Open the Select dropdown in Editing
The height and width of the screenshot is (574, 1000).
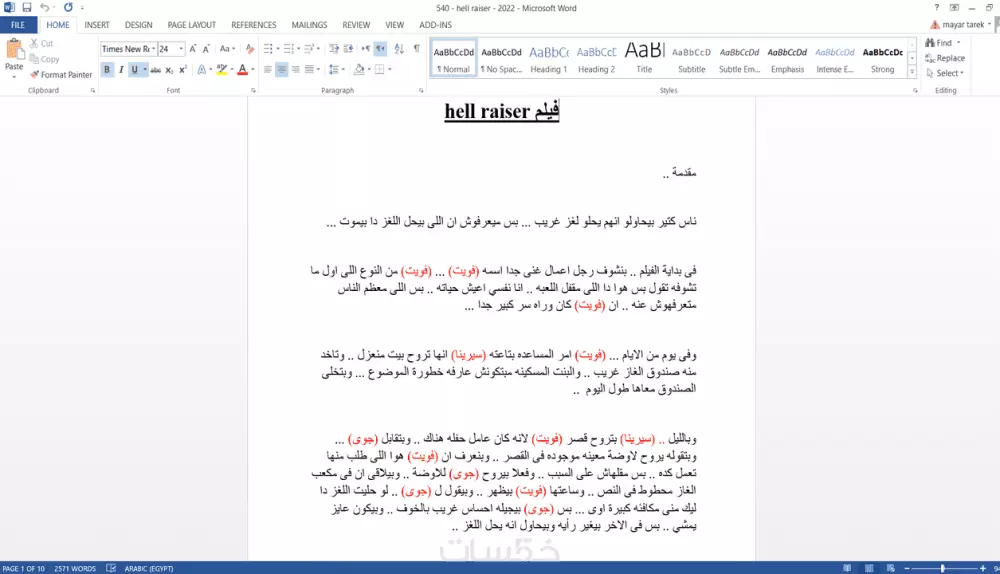coord(945,73)
